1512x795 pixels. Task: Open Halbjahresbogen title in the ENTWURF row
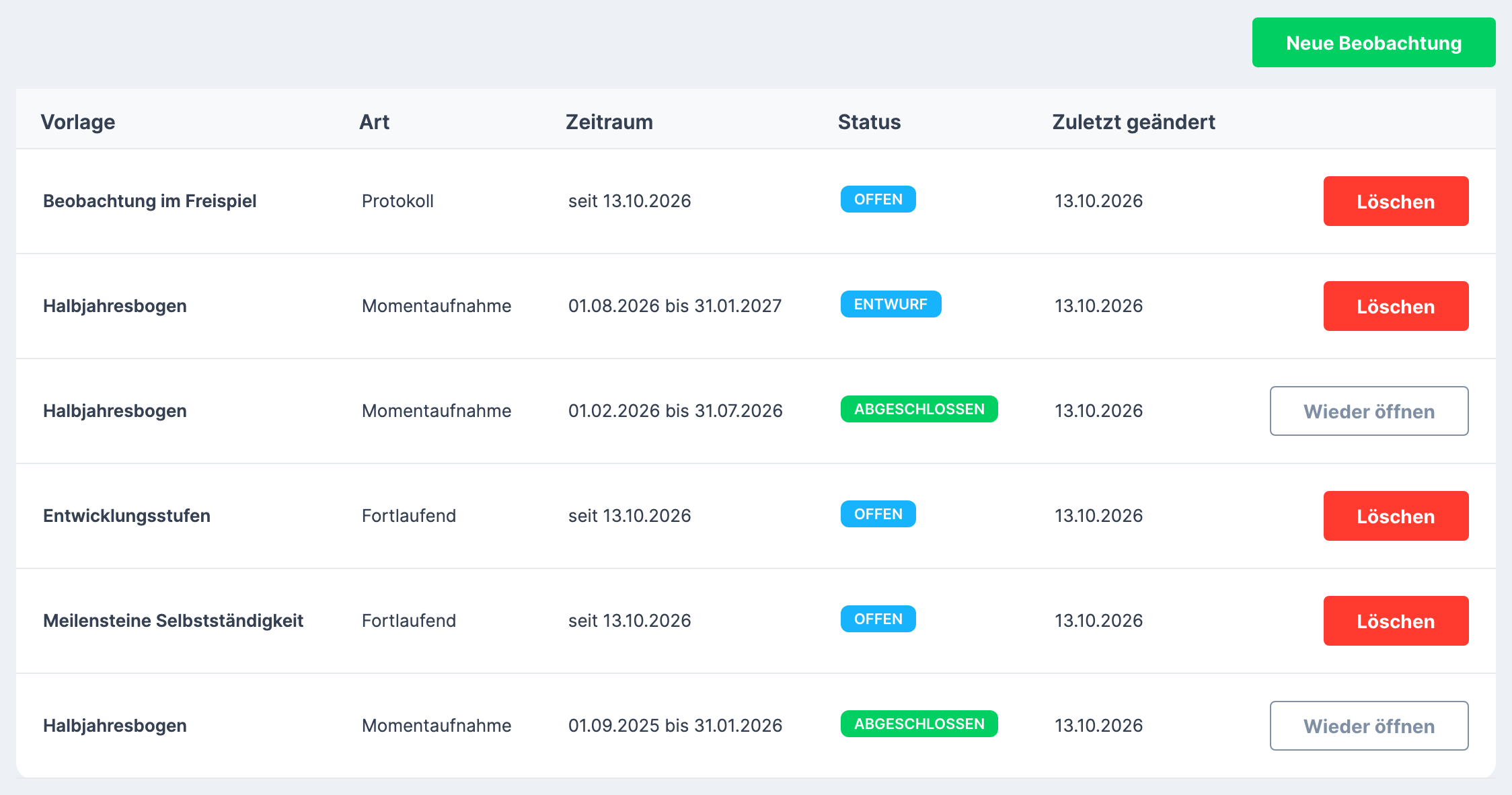pyautogui.click(x=115, y=306)
